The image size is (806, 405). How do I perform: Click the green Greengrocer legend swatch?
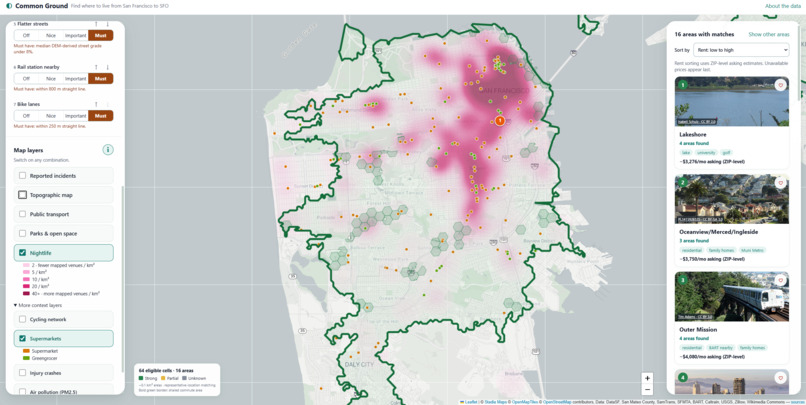[x=26, y=358]
